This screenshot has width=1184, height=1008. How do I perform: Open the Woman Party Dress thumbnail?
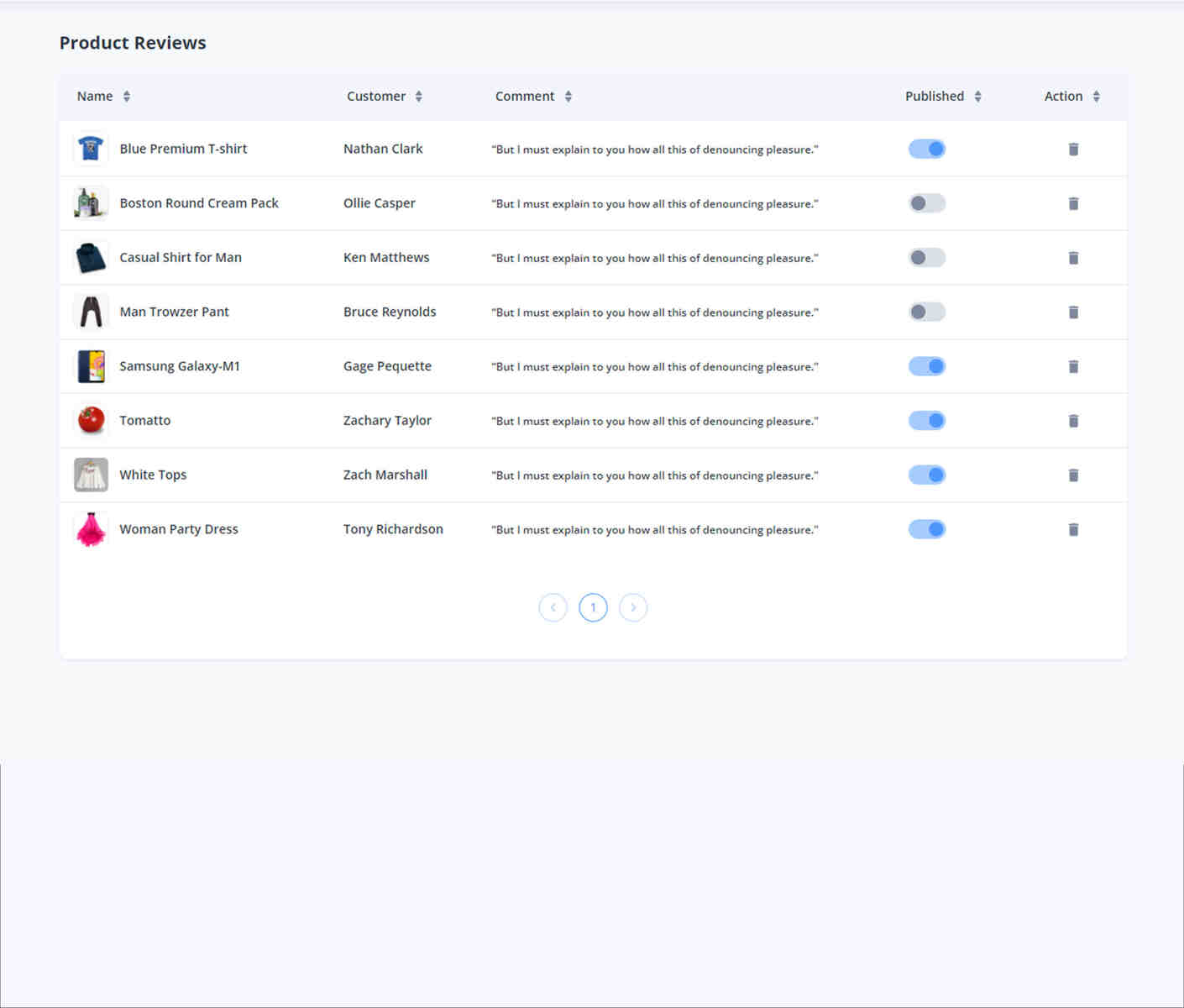tap(91, 529)
